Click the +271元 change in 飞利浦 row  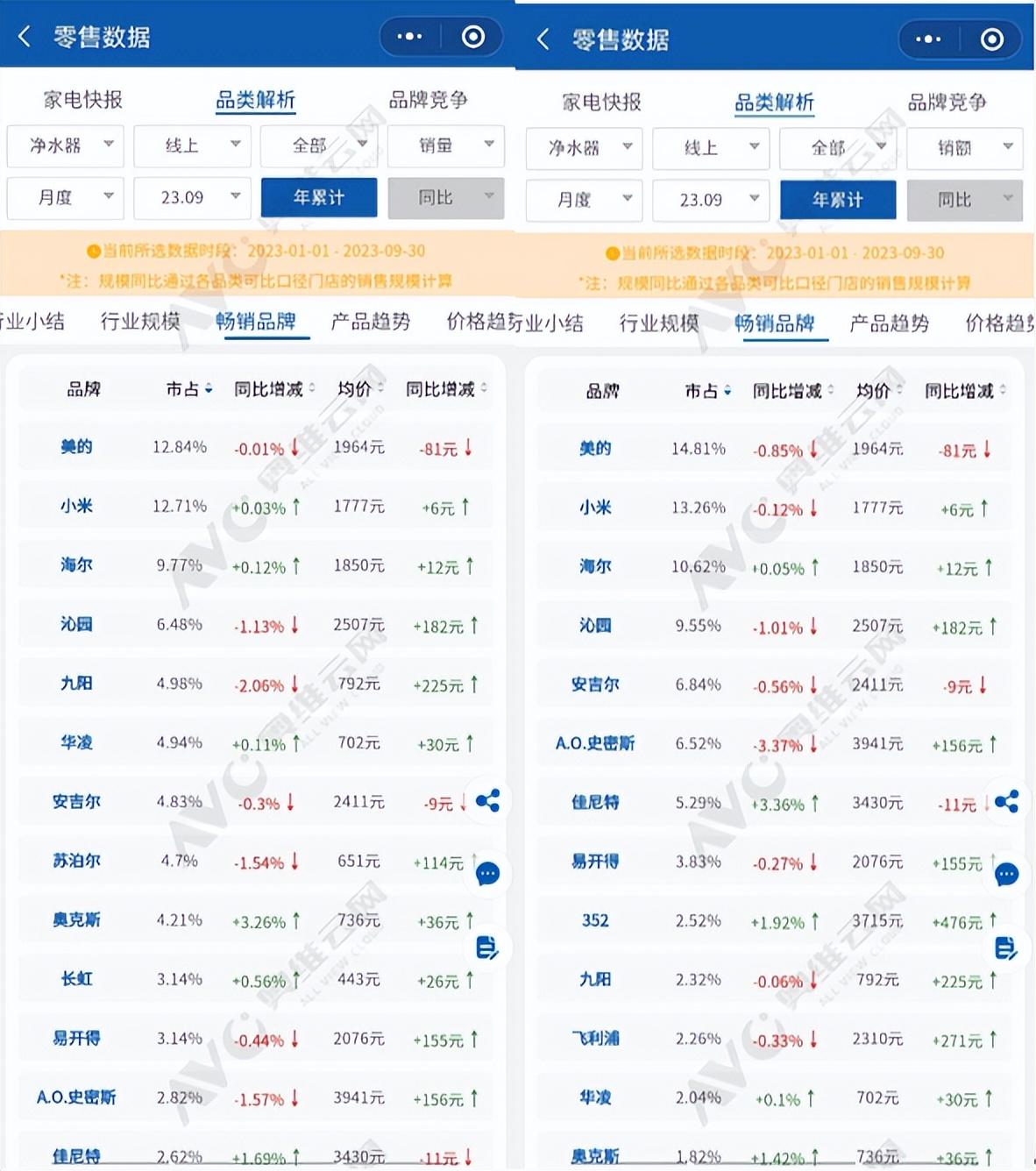[957, 1040]
